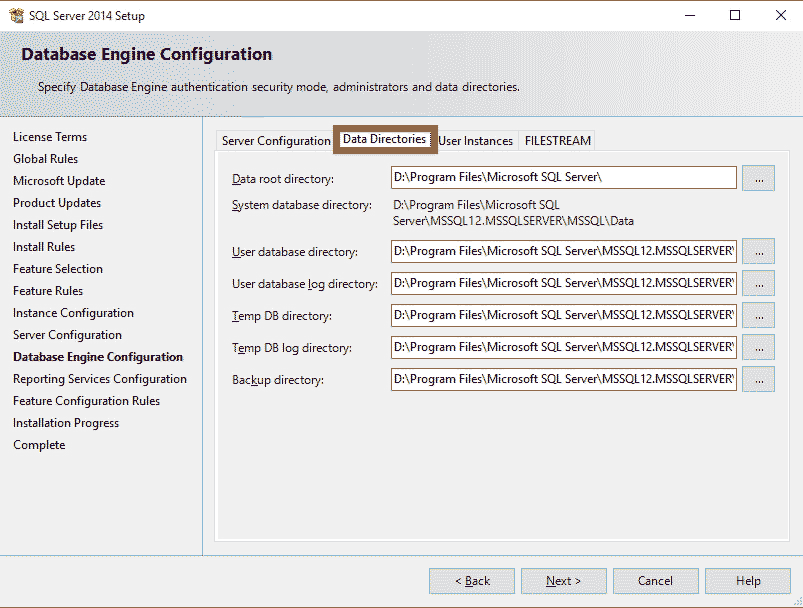Switch to the FILESTREAM tab

557,140
